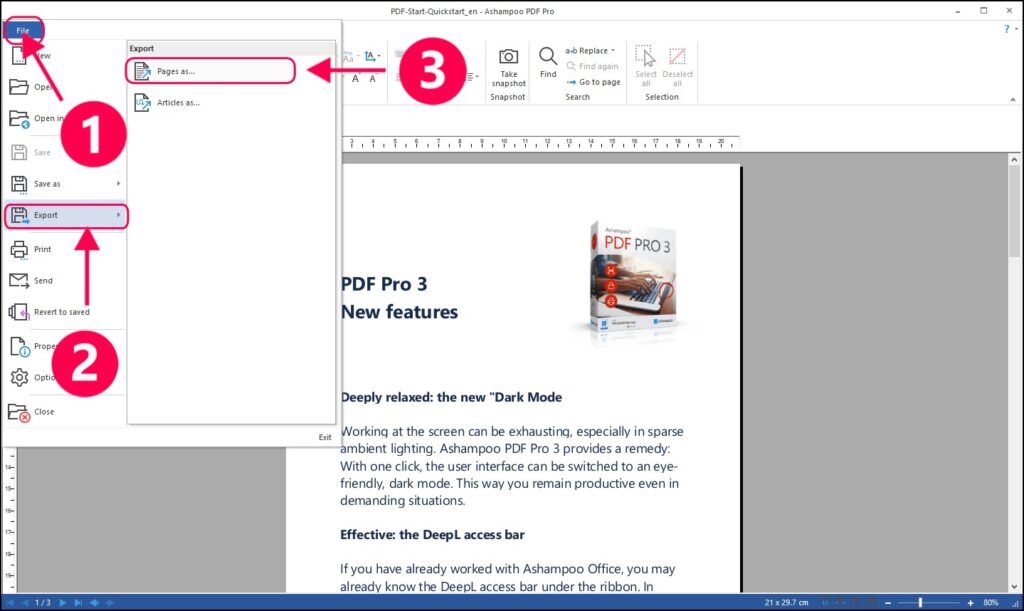Click the Deselect all icon
This screenshot has width=1024, height=611.
pyautogui.click(x=677, y=57)
